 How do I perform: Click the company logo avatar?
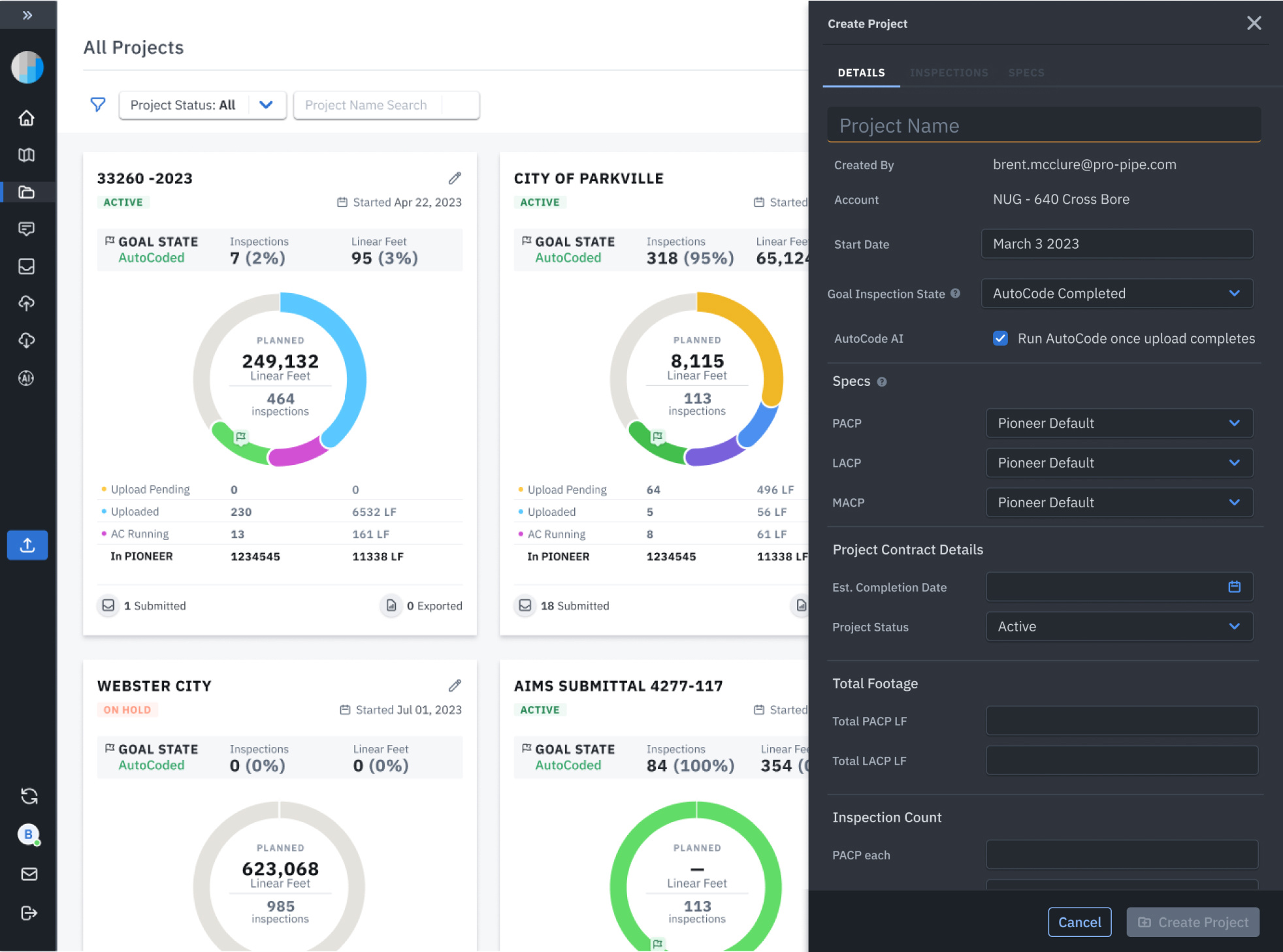27,67
